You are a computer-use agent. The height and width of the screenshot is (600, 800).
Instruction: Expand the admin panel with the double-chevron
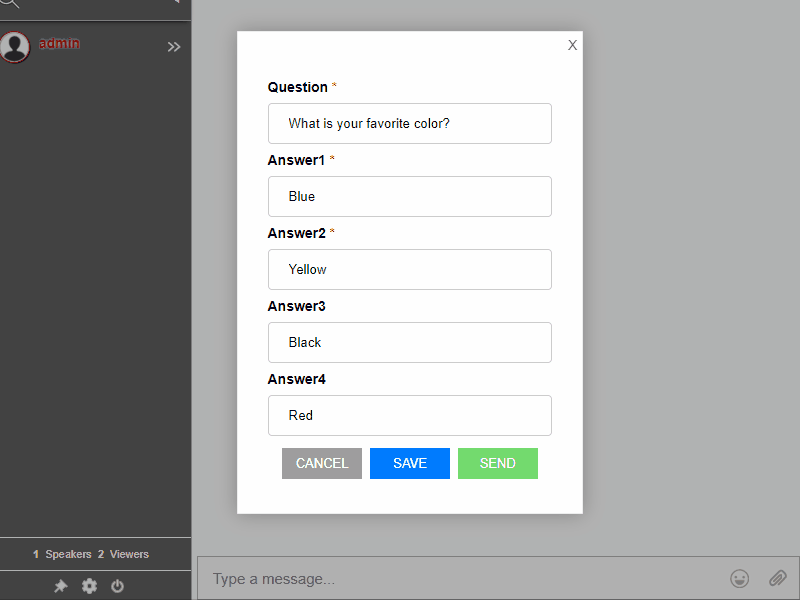click(x=174, y=46)
